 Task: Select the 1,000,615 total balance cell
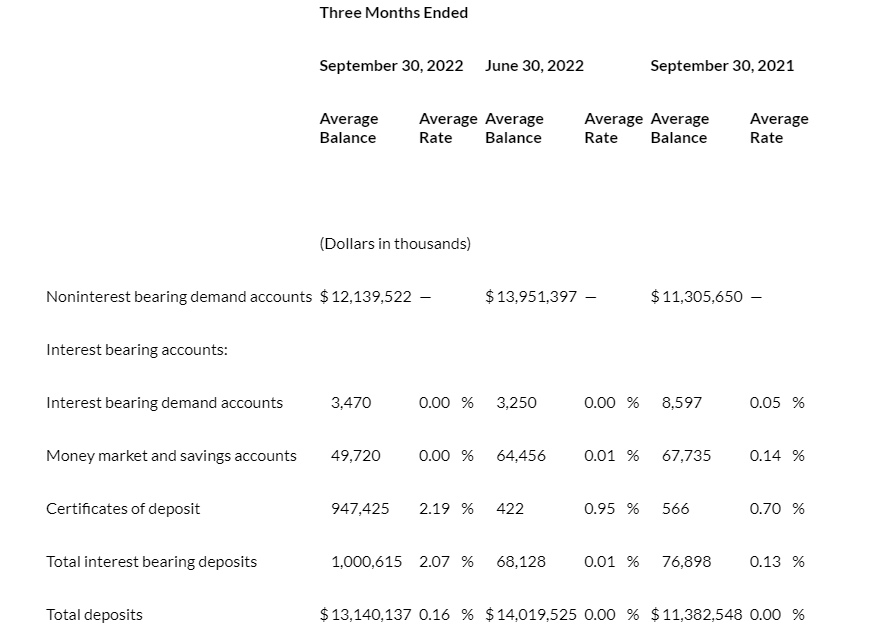pos(366,562)
